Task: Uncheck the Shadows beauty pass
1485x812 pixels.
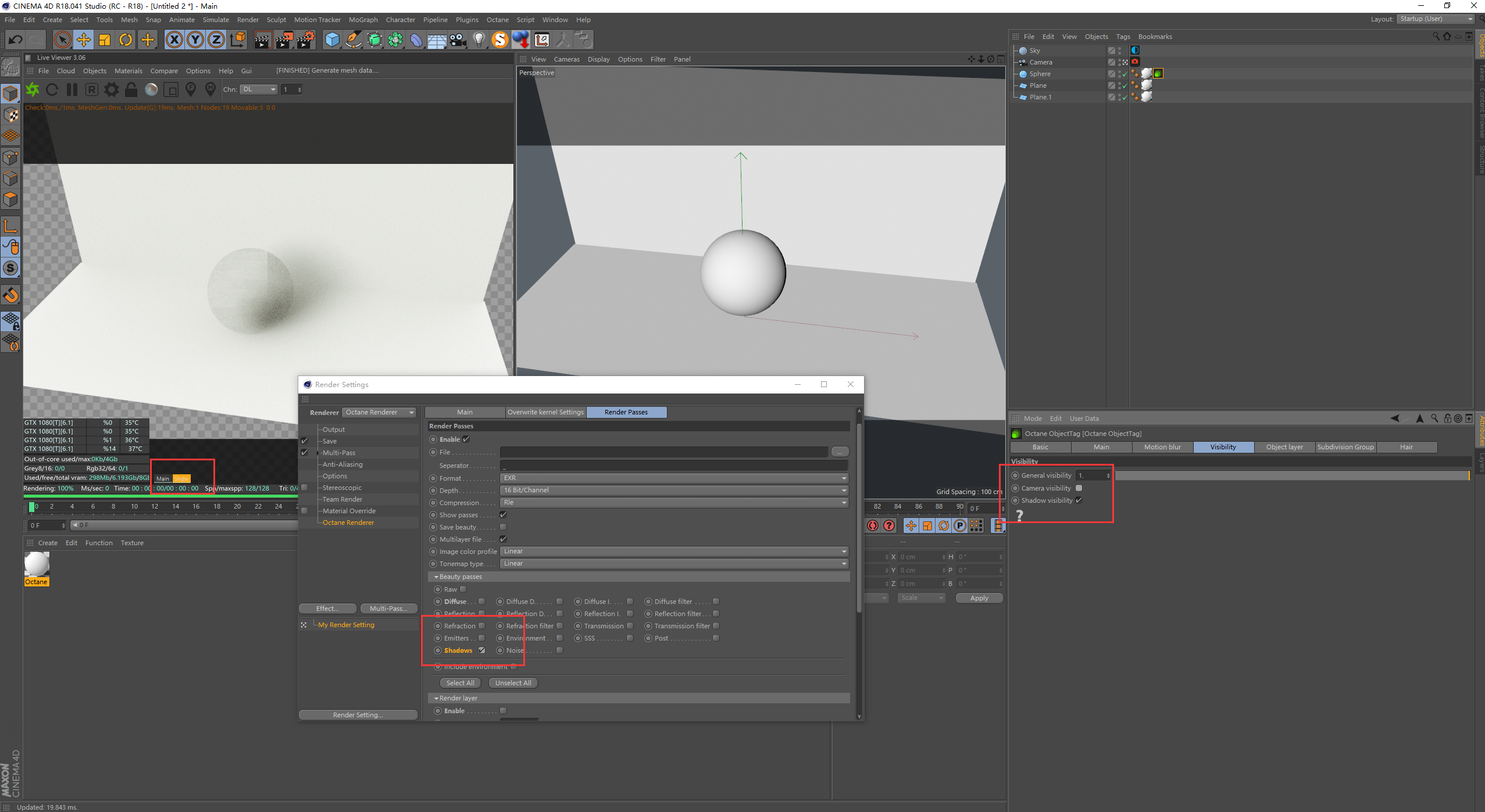Action: click(x=481, y=650)
